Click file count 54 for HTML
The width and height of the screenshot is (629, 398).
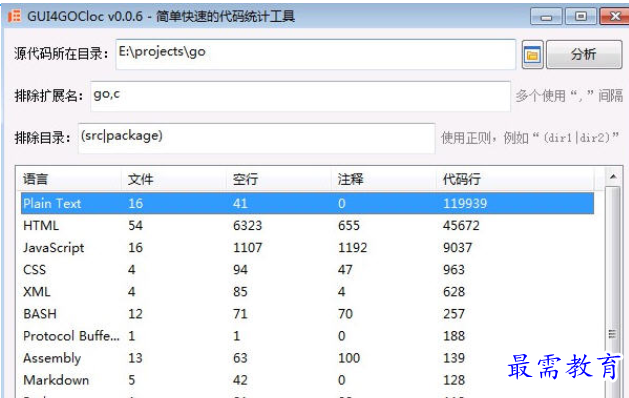tap(136, 225)
